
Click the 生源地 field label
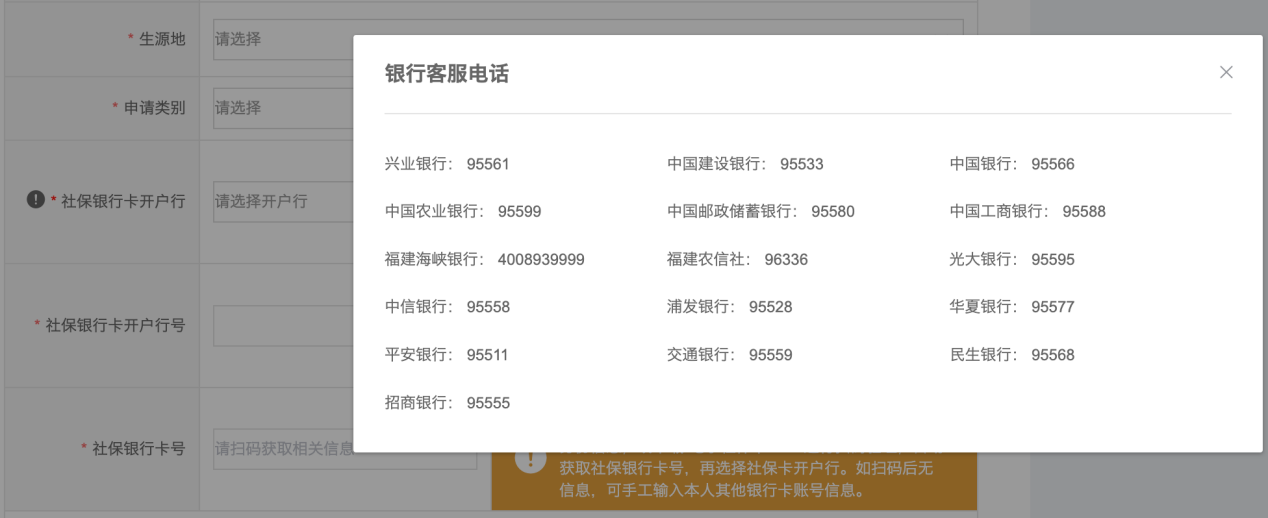(162, 39)
